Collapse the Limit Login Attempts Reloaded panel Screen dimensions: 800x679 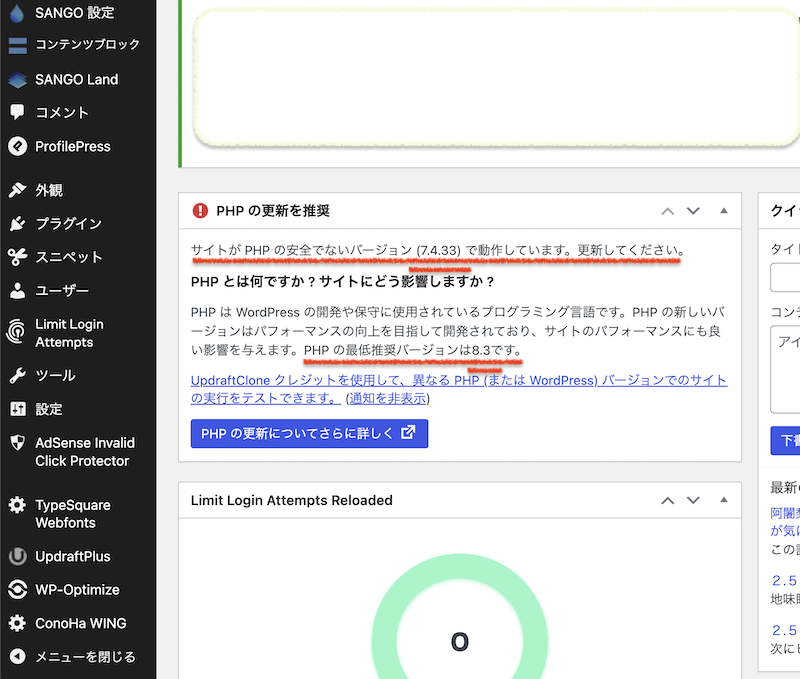pos(723,500)
